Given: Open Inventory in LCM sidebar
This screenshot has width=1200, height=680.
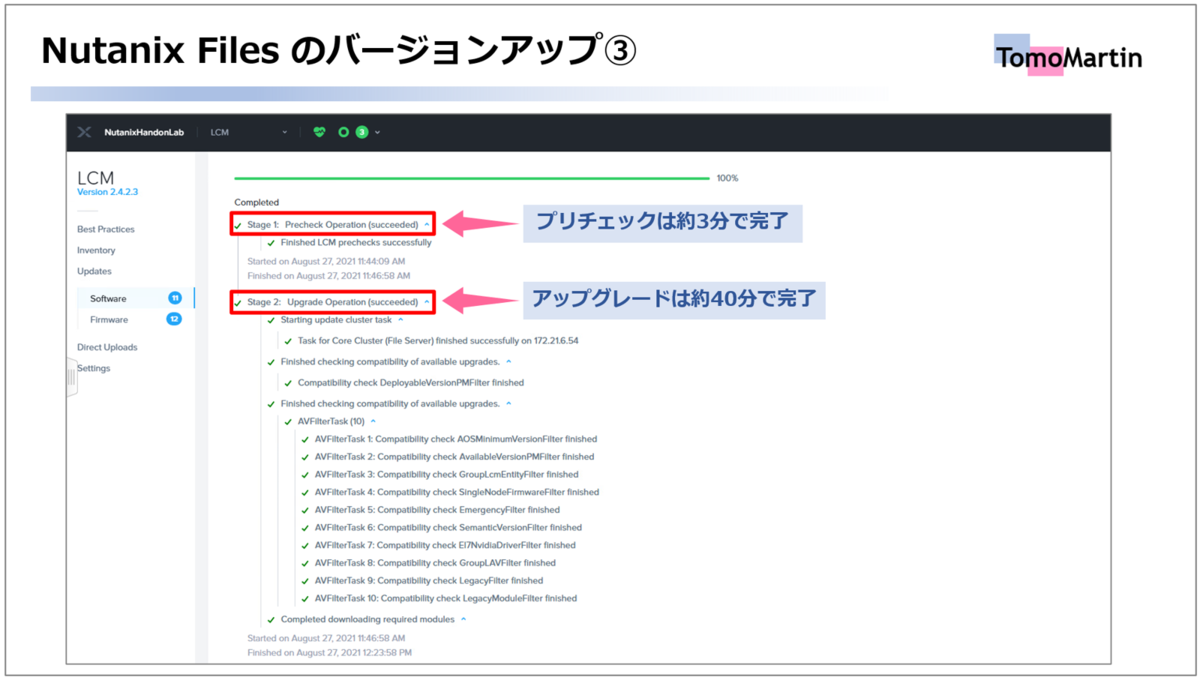Looking at the screenshot, I should click(96, 250).
